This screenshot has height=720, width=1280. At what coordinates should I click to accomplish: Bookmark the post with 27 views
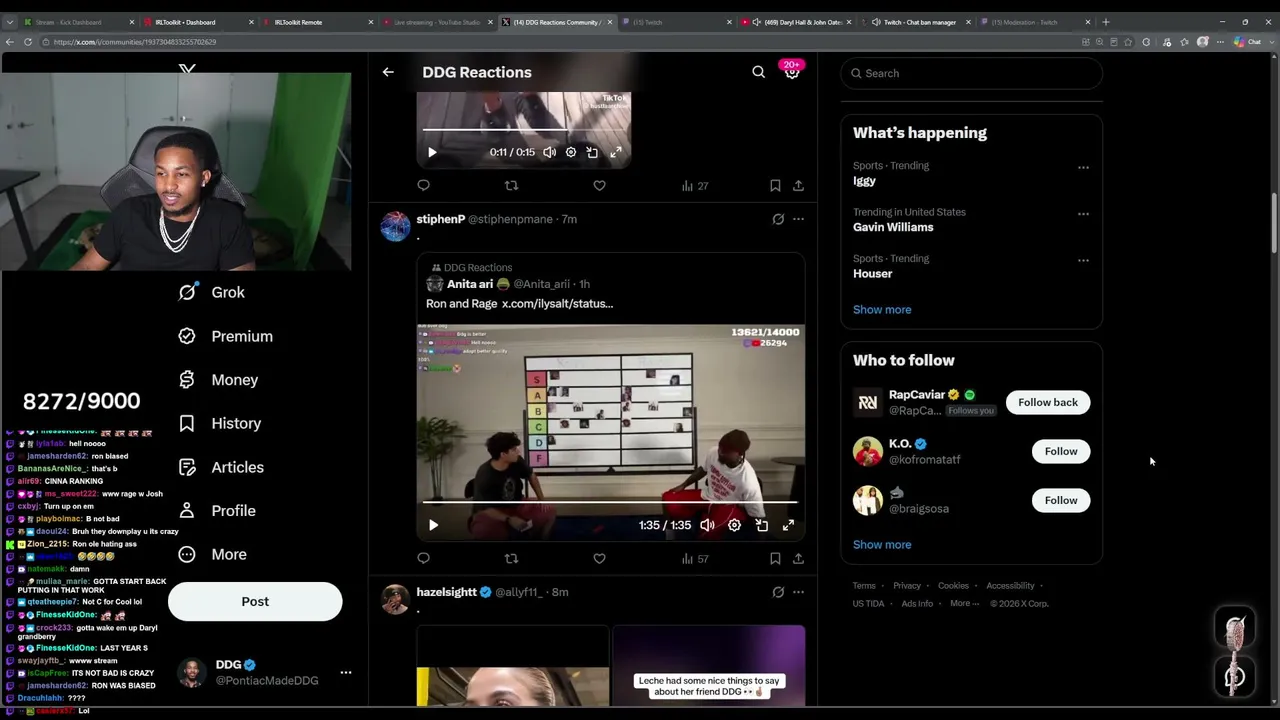[775, 185]
